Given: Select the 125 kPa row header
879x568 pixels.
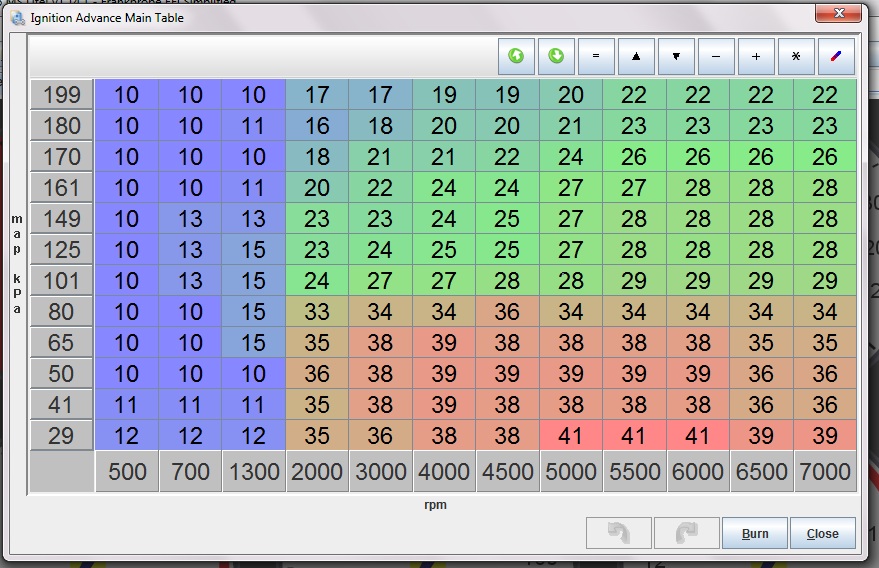Looking at the screenshot, I should (61, 250).
